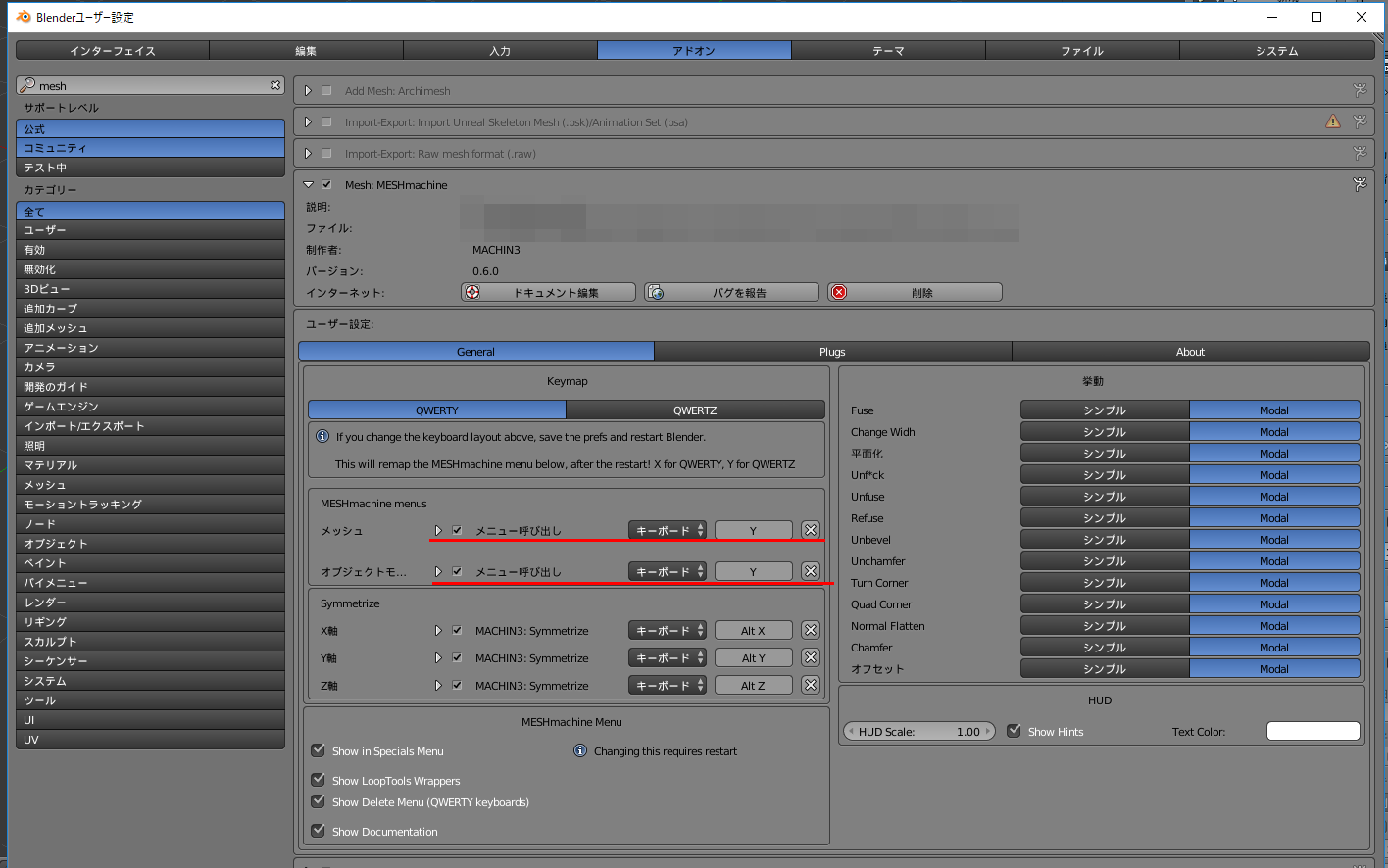The width and height of the screenshot is (1388, 868).
Task: Toggle X軸 Symmetrize keymap checkbox
Action: 457,630
